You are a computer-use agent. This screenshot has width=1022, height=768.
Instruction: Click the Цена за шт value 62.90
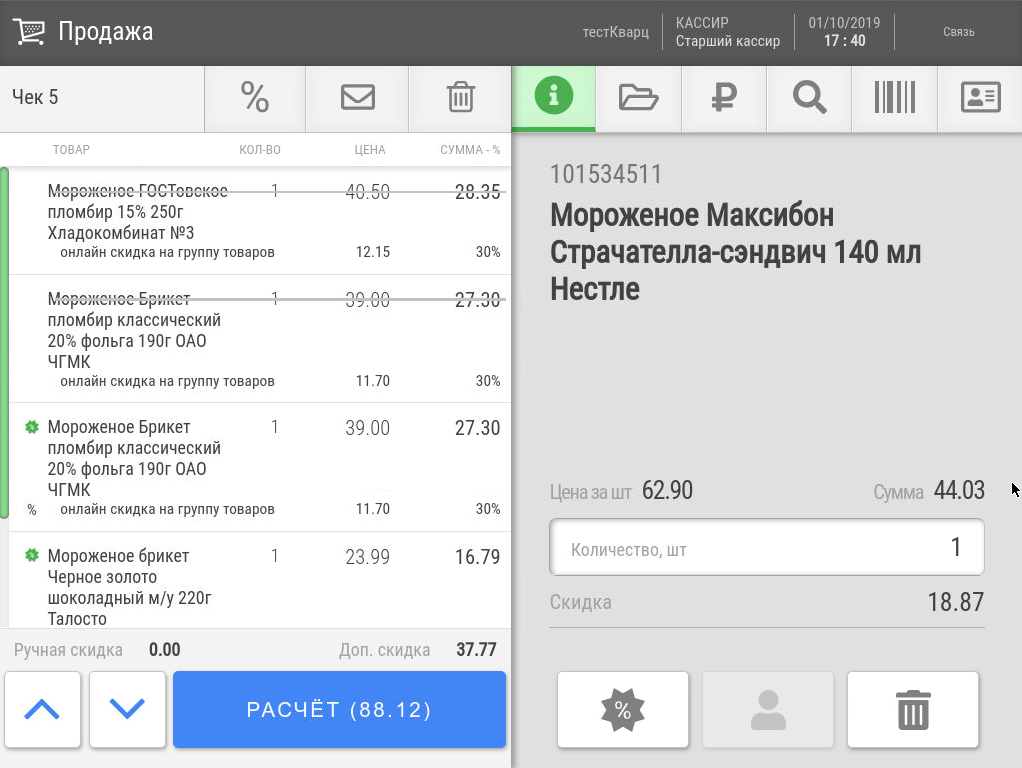click(x=667, y=490)
